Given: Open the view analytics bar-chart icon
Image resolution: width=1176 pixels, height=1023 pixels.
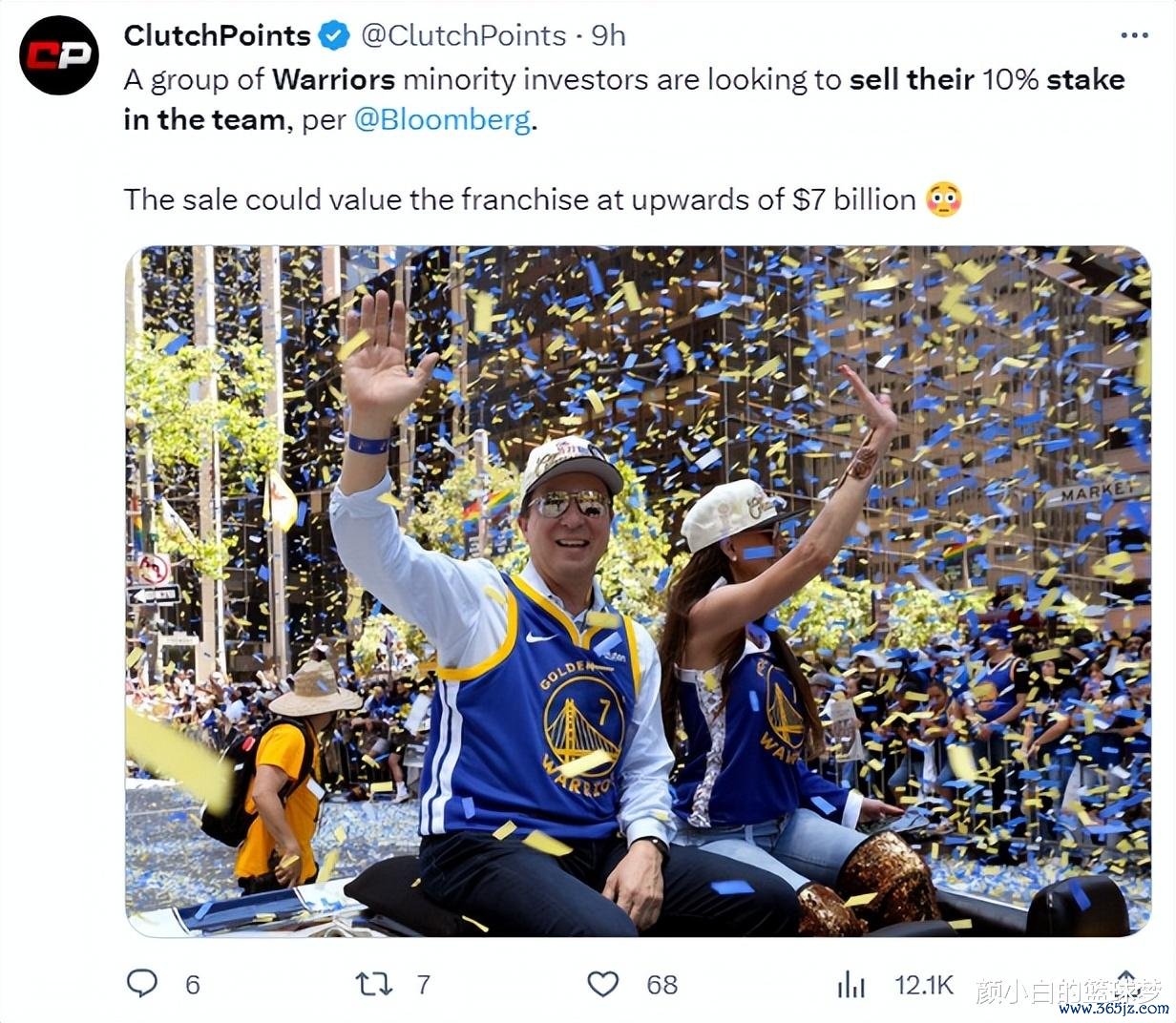Looking at the screenshot, I should (850, 984).
